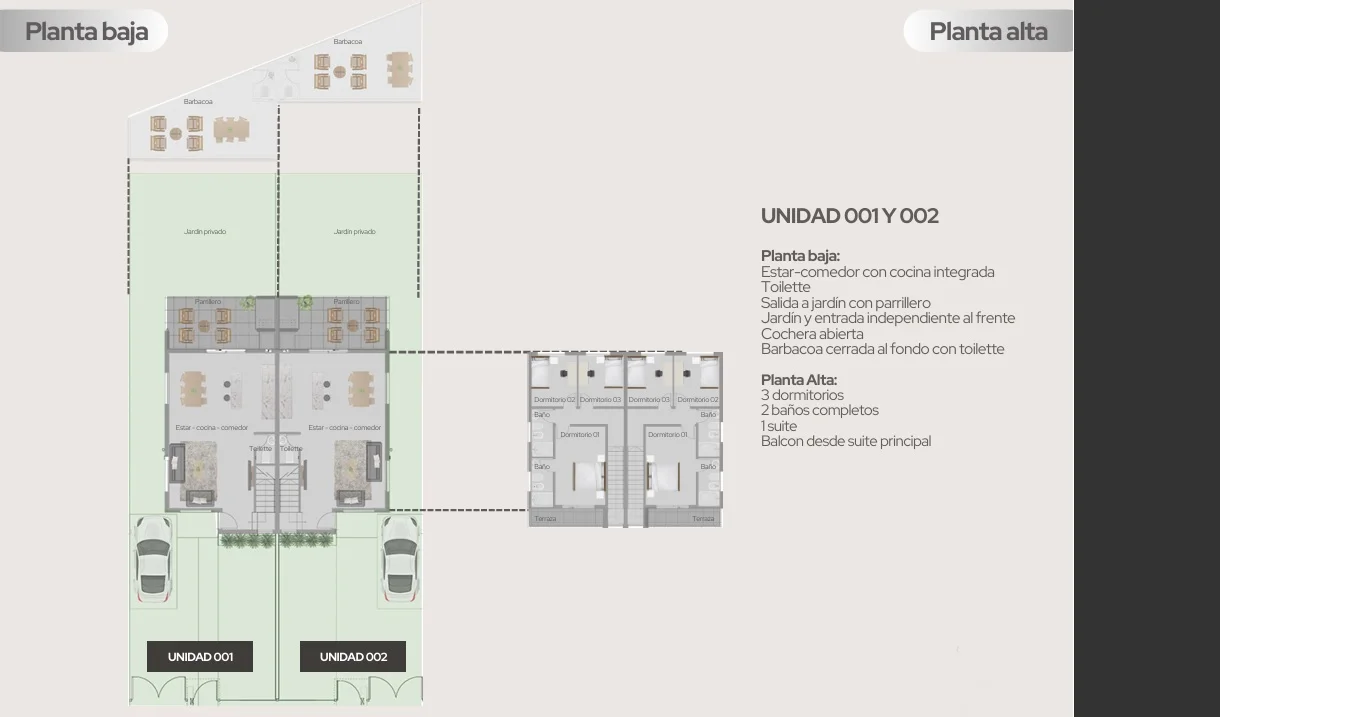Click the UNIDAD 002 label button
1366x717 pixels.
click(x=353, y=657)
